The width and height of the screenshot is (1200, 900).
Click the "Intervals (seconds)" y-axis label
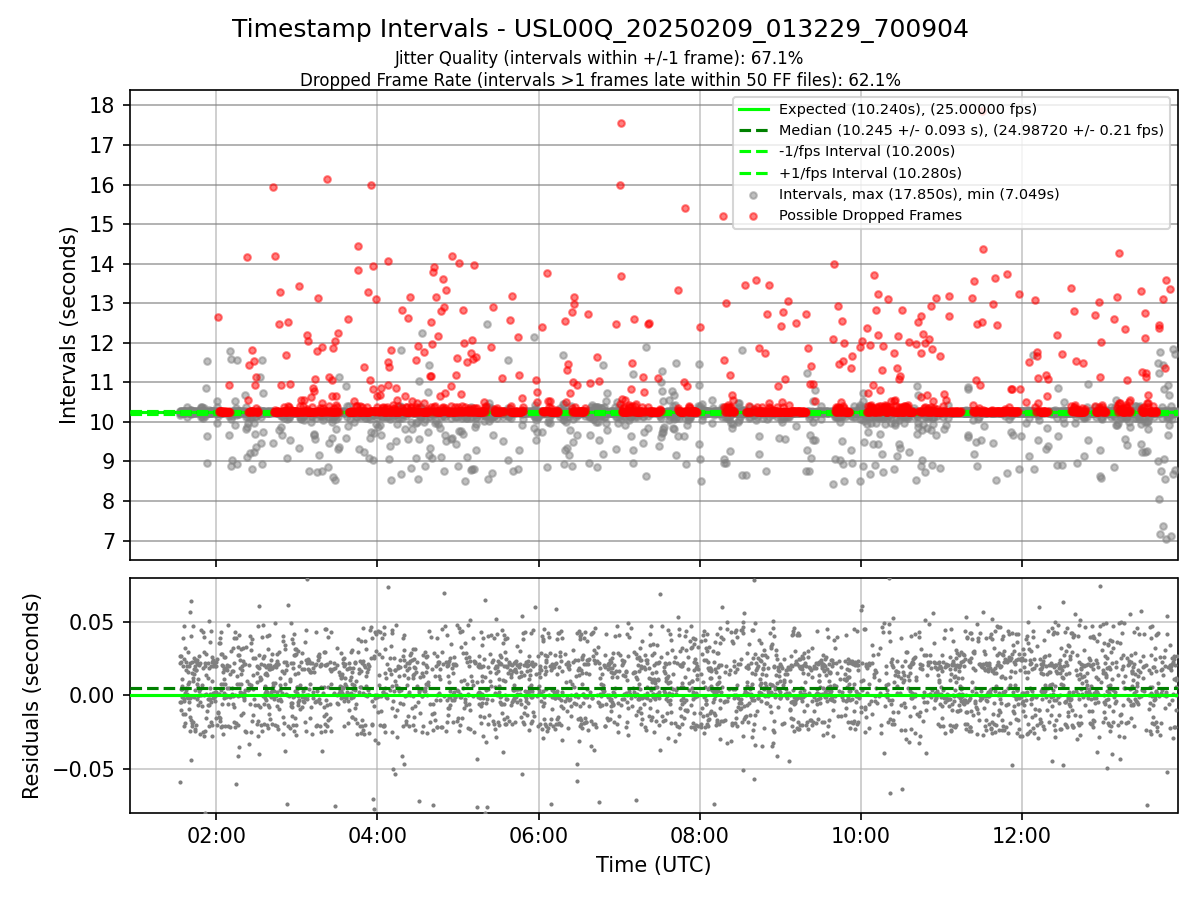[x=68, y=325]
